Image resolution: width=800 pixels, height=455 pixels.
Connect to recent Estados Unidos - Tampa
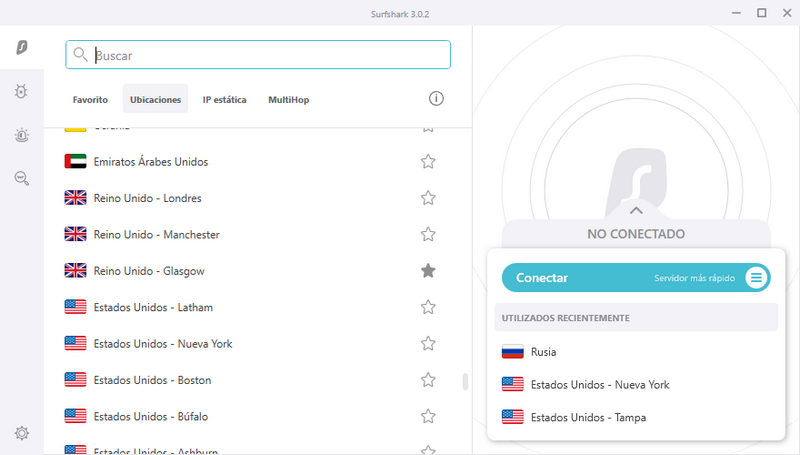tap(636, 417)
